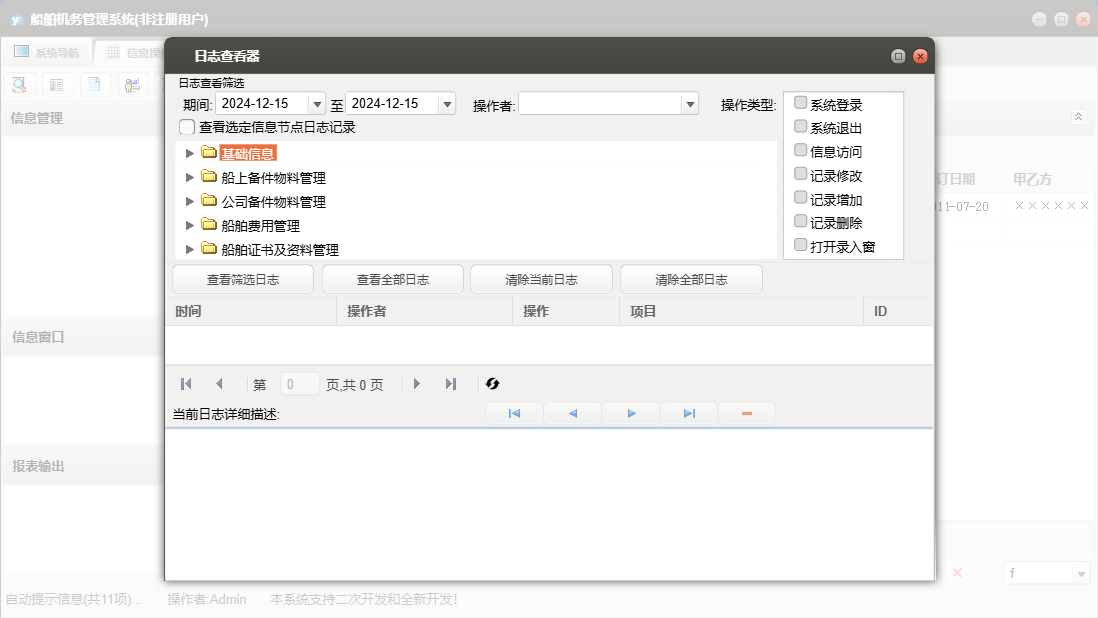This screenshot has height=618, width=1098.
Task: Jump to last page in log pager
Action: pos(451,384)
